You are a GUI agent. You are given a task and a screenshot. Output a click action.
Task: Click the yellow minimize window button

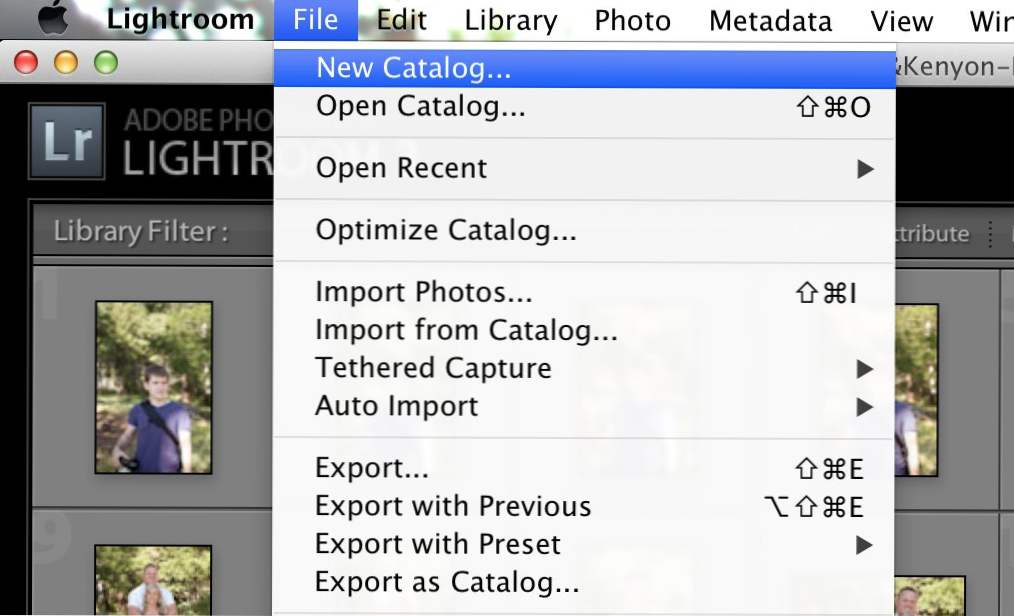66,63
